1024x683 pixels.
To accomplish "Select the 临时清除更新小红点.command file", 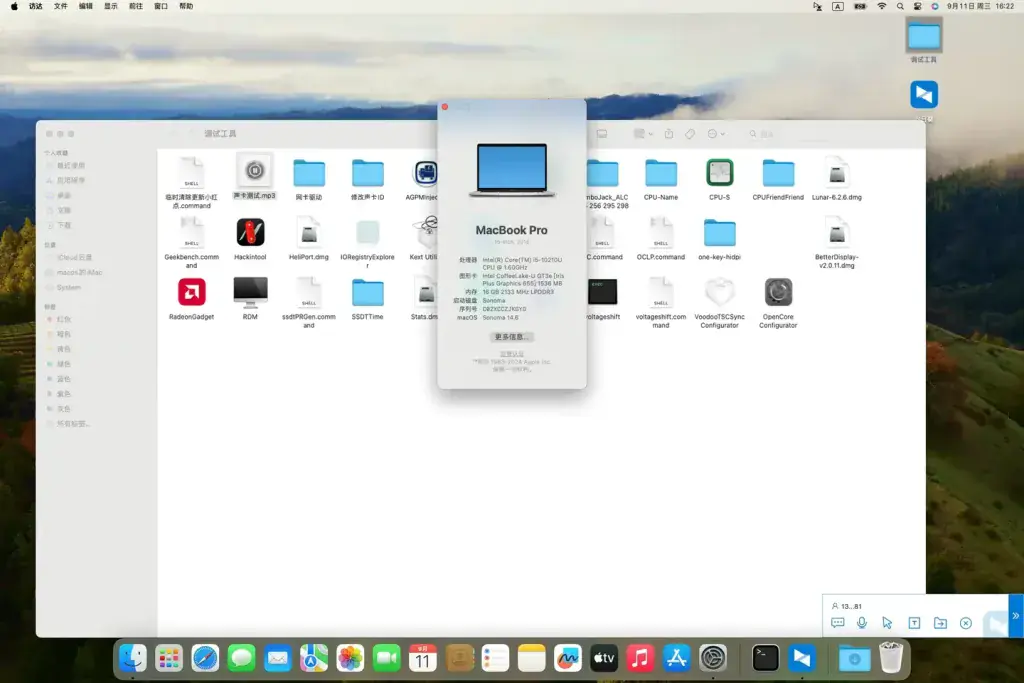I will (x=191, y=173).
